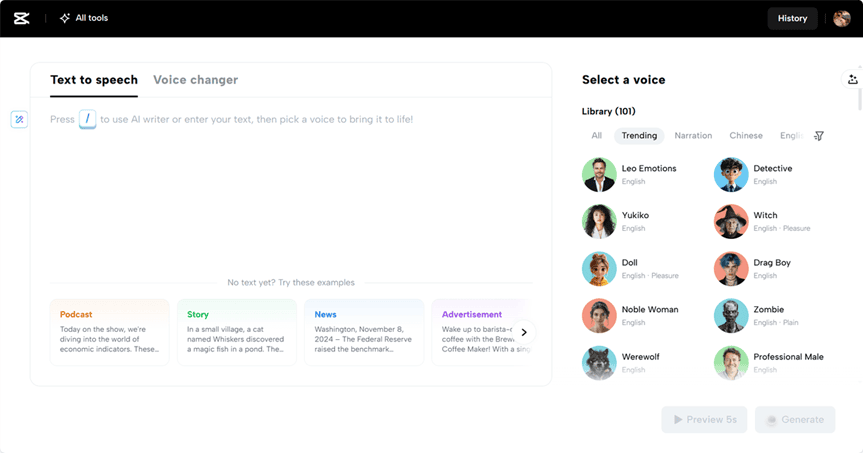Open the user profile avatar menu
The width and height of the screenshot is (863, 453).
842,18
